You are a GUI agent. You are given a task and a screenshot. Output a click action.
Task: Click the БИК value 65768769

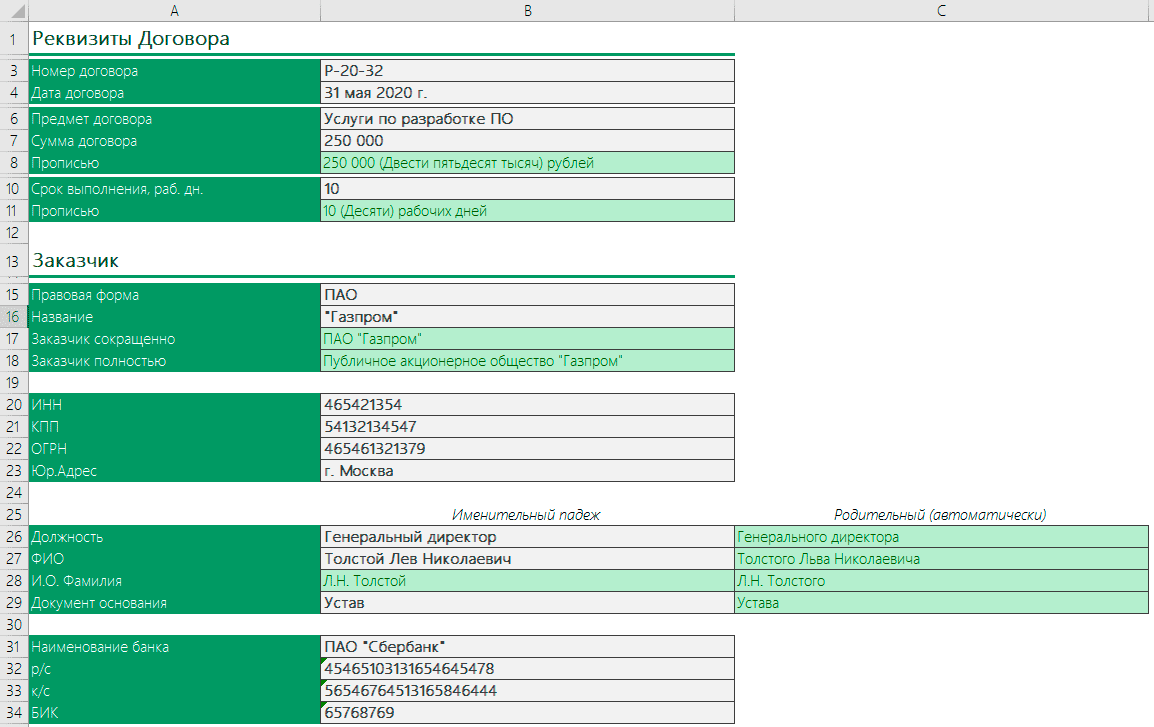coord(527,713)
